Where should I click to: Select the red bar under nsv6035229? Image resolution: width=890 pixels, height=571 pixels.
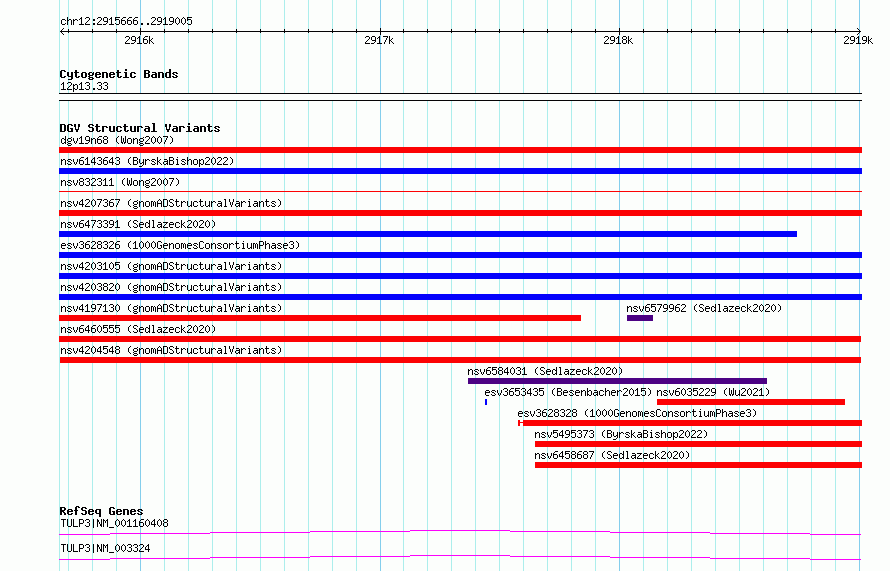(751, 402)
